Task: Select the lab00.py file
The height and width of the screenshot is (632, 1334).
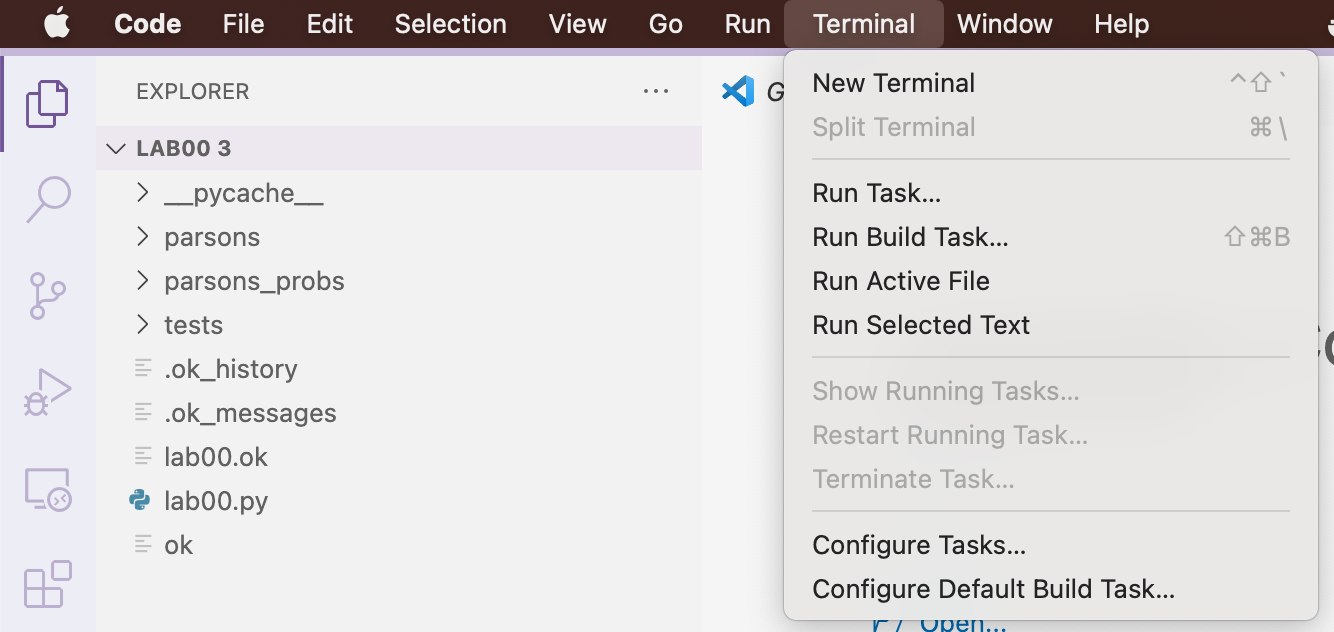Action: (x=216, y=500)
